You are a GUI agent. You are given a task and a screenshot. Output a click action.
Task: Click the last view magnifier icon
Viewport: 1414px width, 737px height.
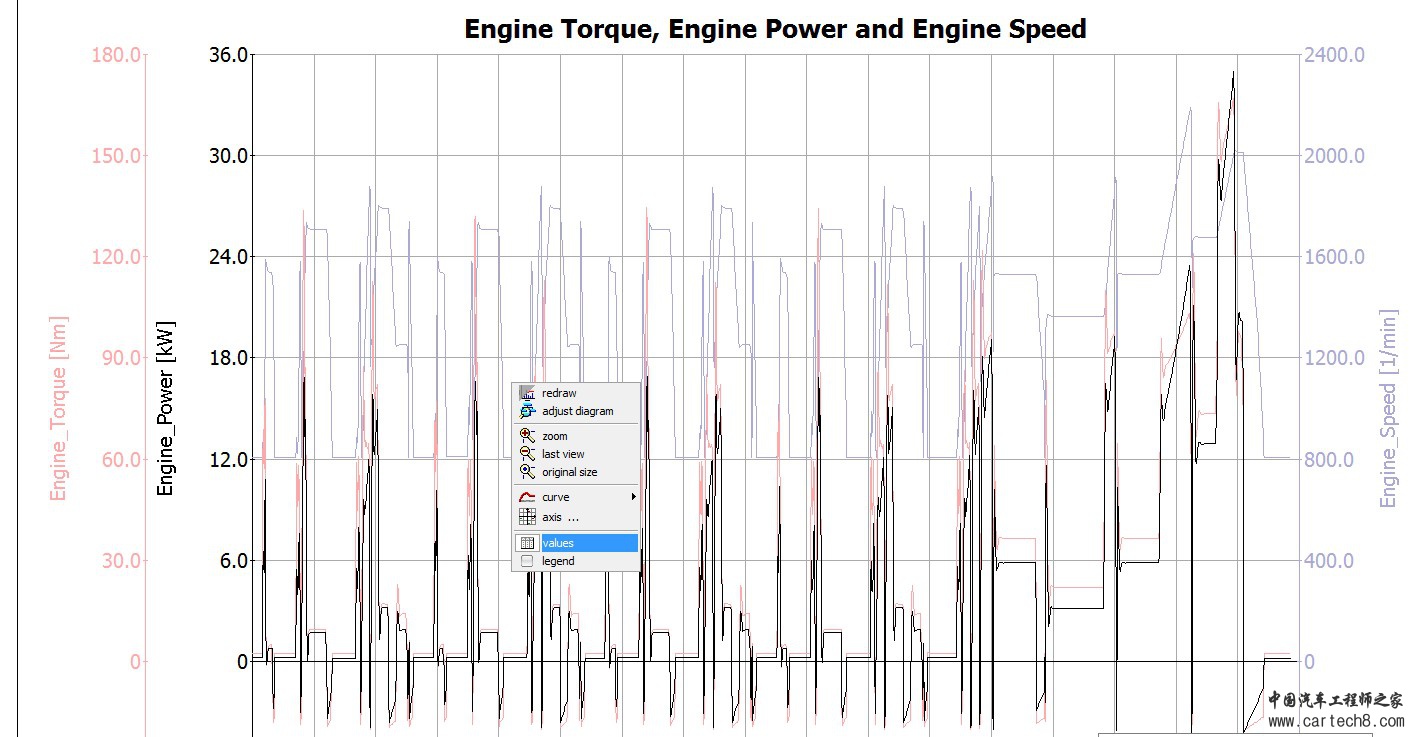[527, 454]
